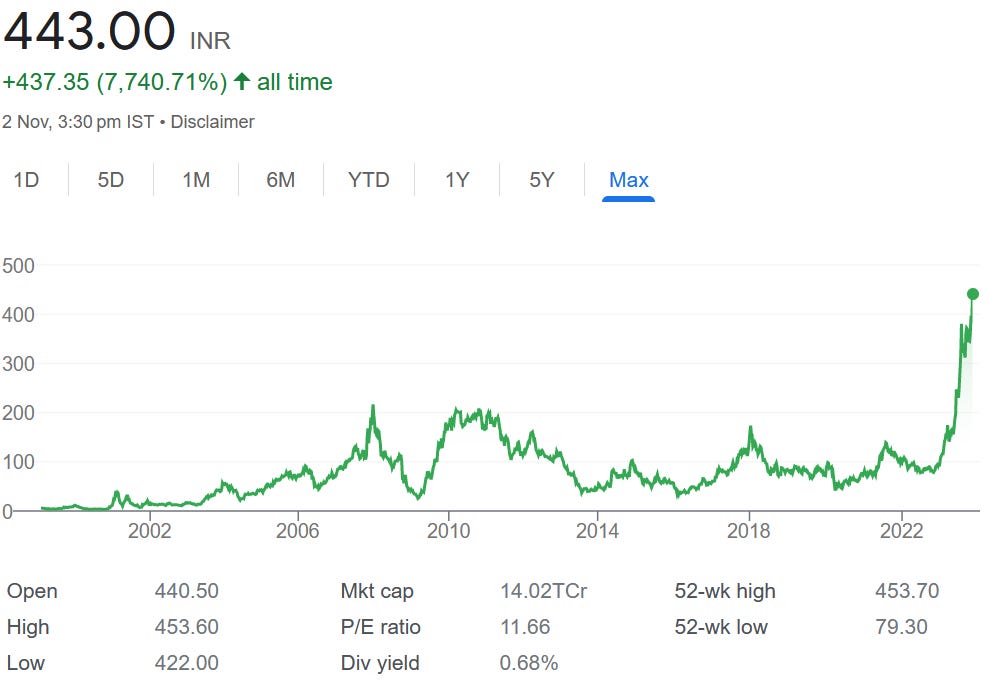The width and height of the screenshot is (990, 681).
Task: Open the 5Y range tab
Action: pos(542,180)
